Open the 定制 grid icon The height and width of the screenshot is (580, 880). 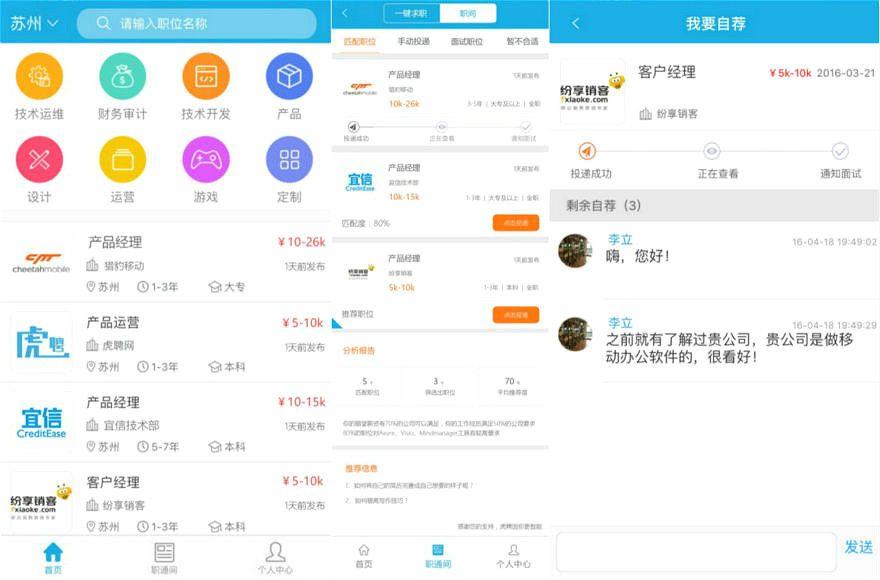click(x=289, y=159)
